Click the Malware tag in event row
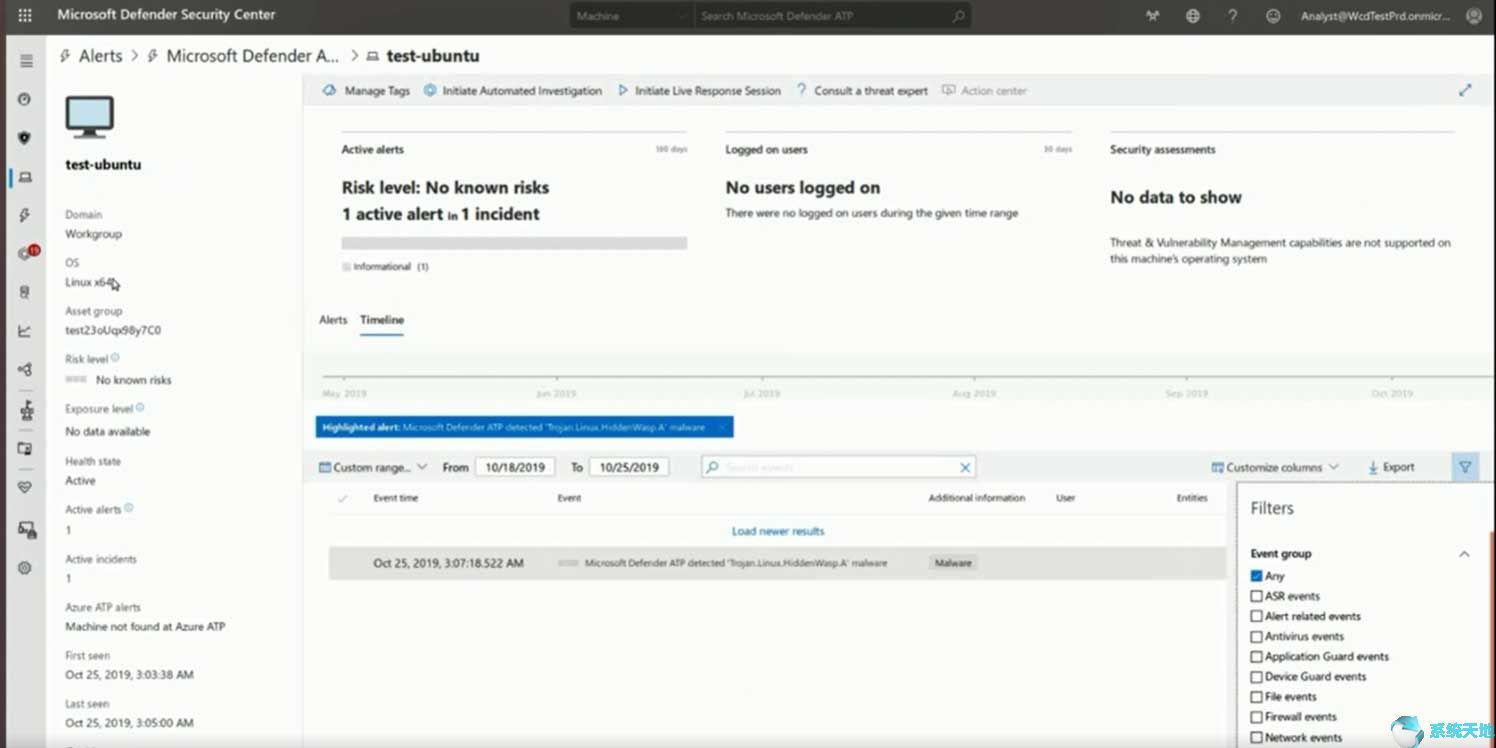This screenshot has height=748, width=1496. 953,563
